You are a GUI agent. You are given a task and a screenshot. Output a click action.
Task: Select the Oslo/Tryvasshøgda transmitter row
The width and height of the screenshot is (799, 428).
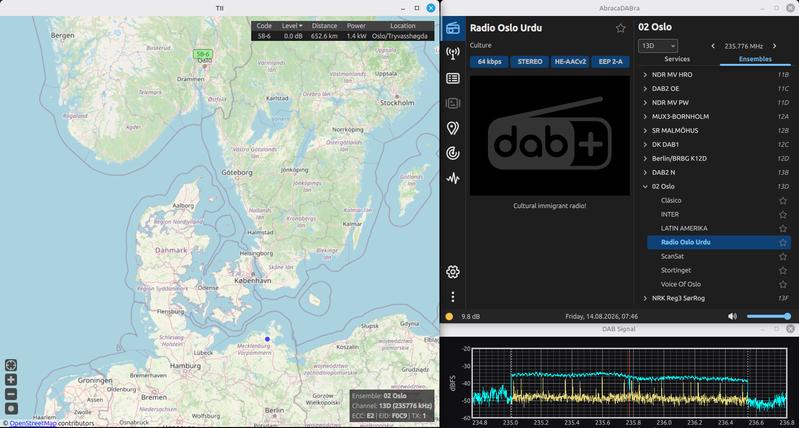pos(342,36)
